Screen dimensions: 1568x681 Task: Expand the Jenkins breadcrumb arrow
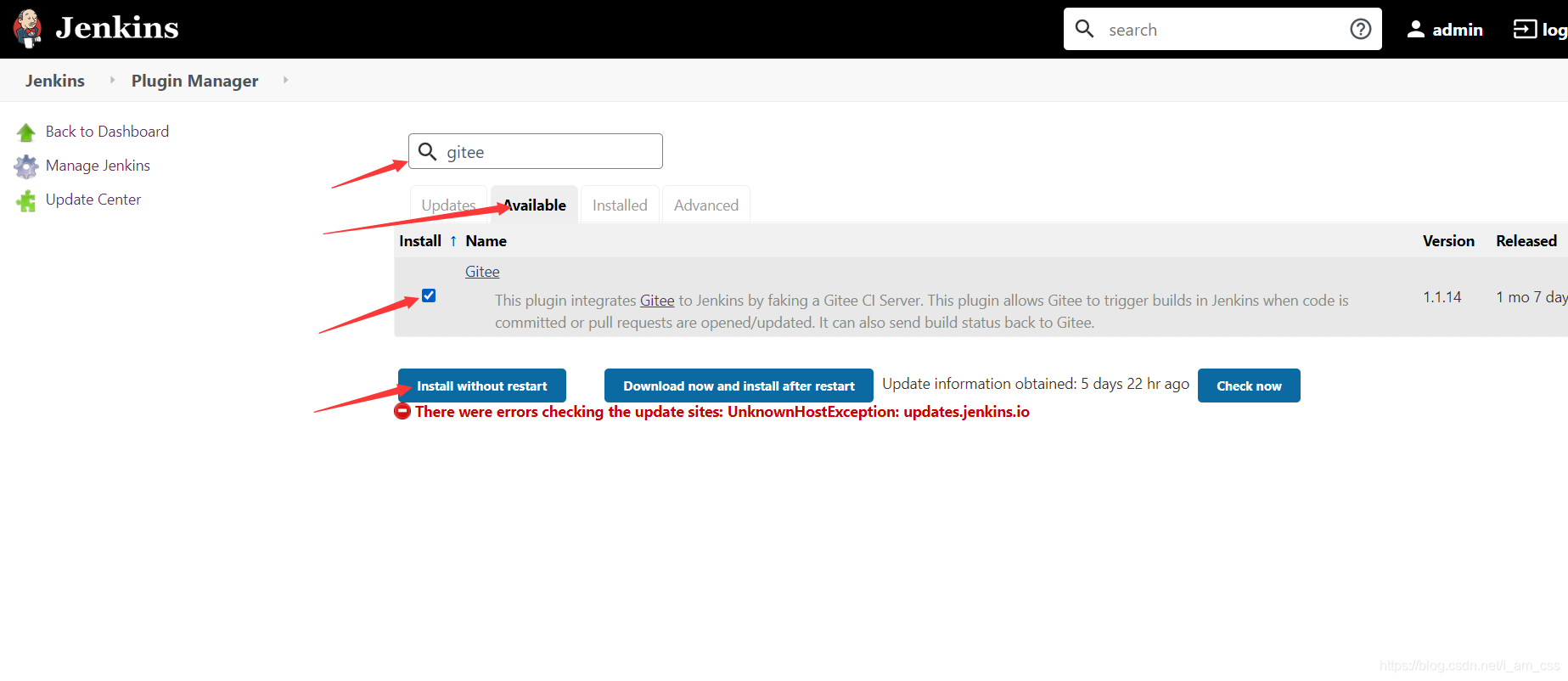point(112,80)
